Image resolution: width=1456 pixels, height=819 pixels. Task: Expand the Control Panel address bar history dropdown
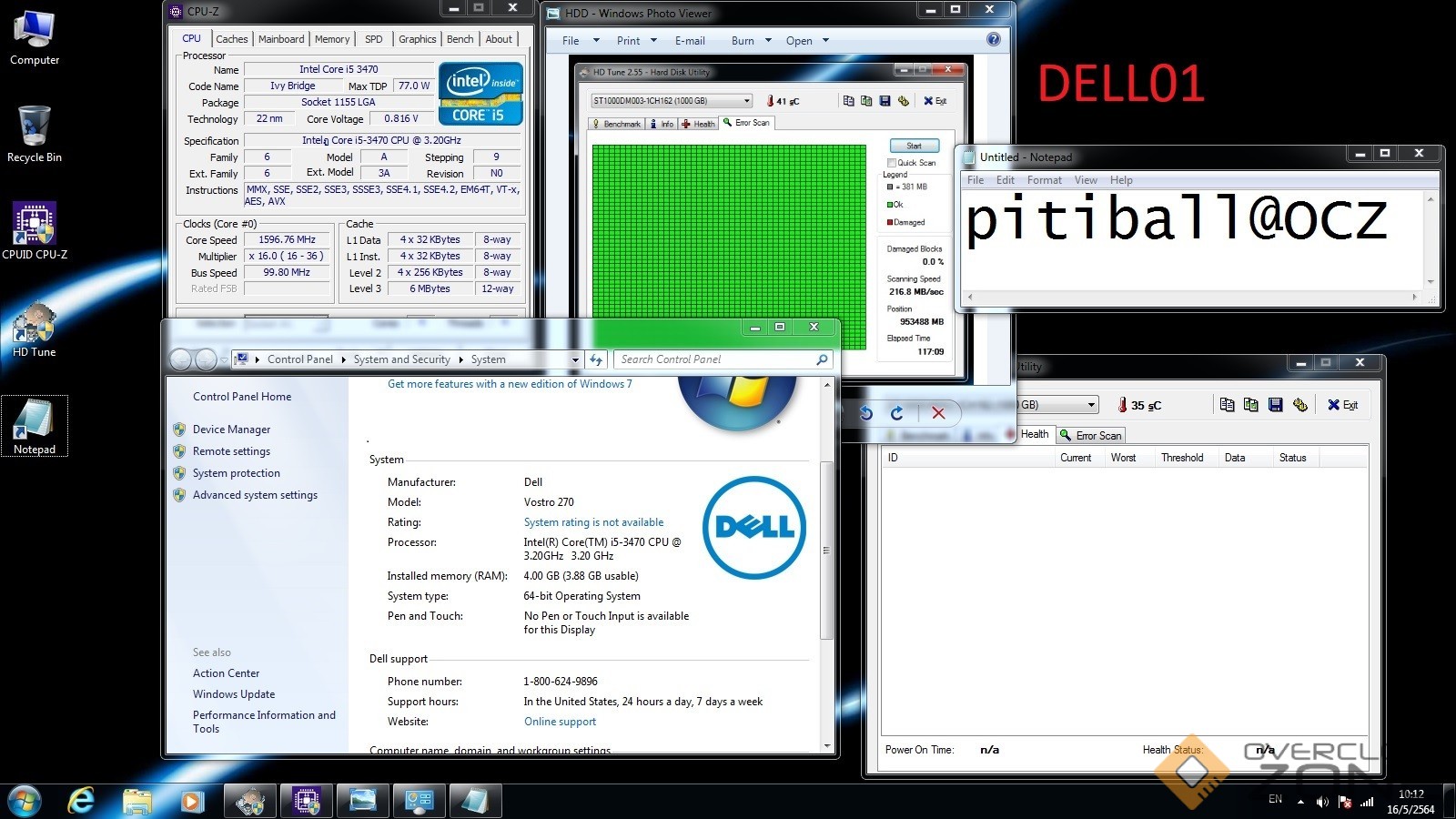575,359
